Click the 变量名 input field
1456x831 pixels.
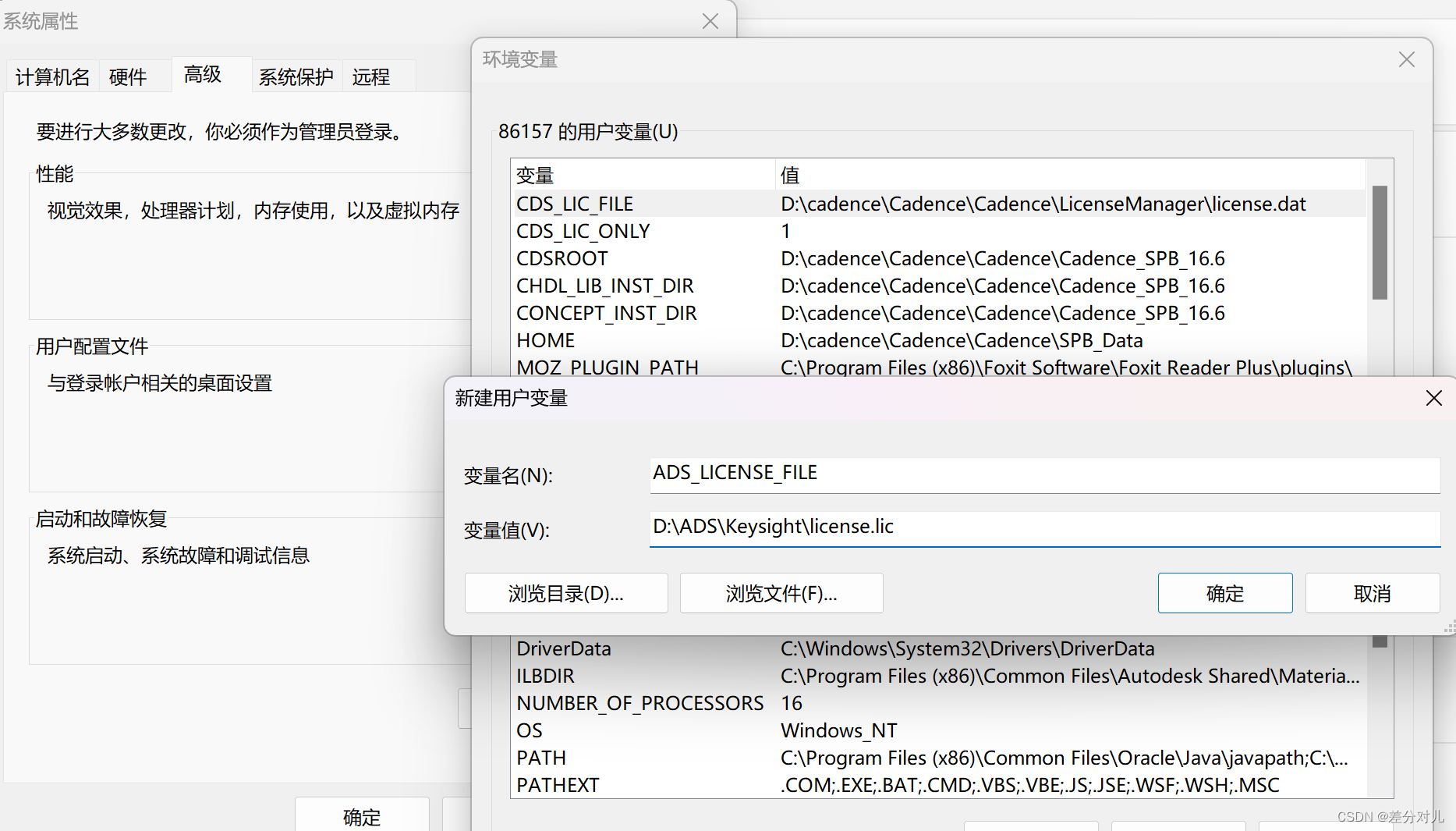(1044, 474)
